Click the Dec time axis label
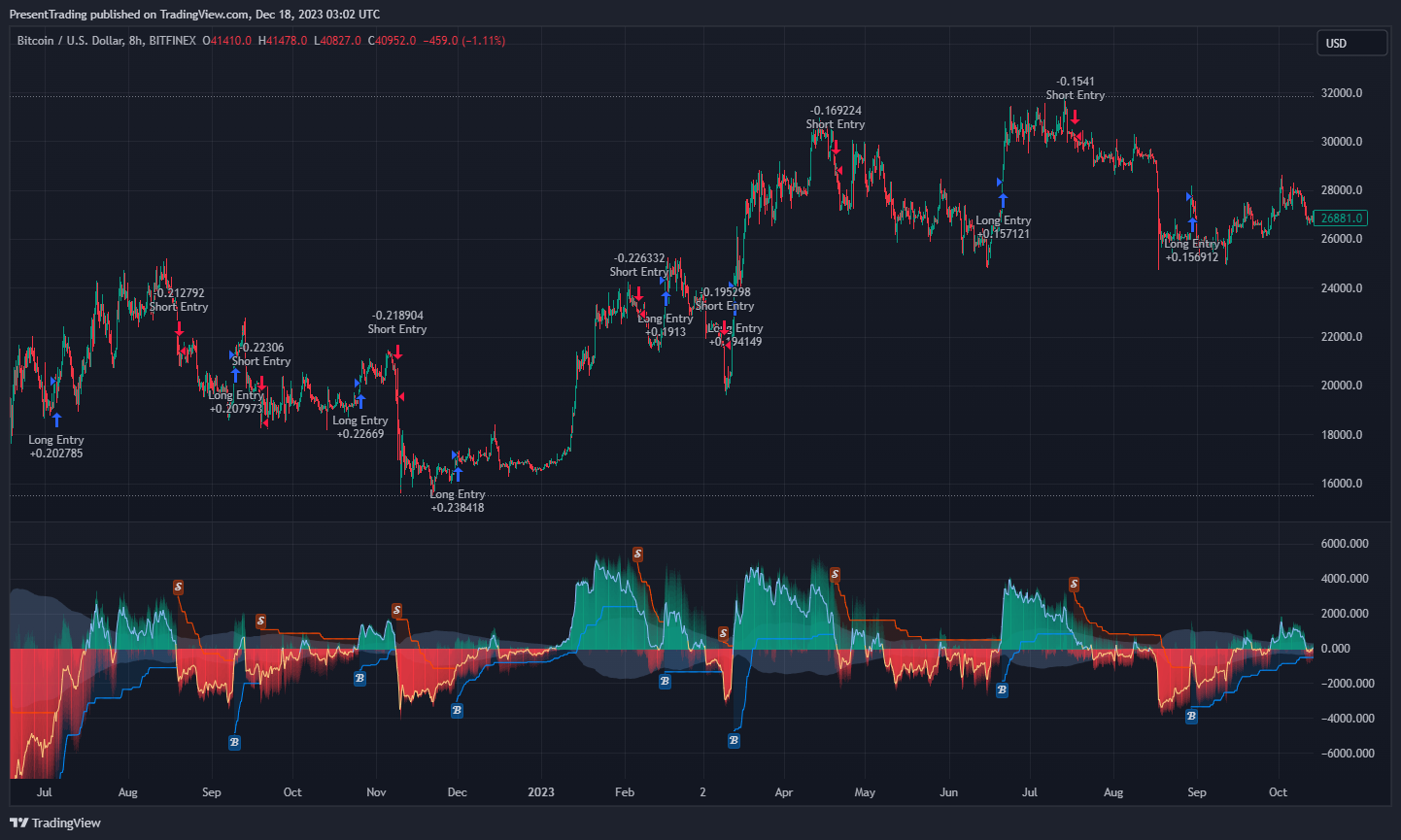The height and width of the screenshot is (840, 1401). coord(457,792)
